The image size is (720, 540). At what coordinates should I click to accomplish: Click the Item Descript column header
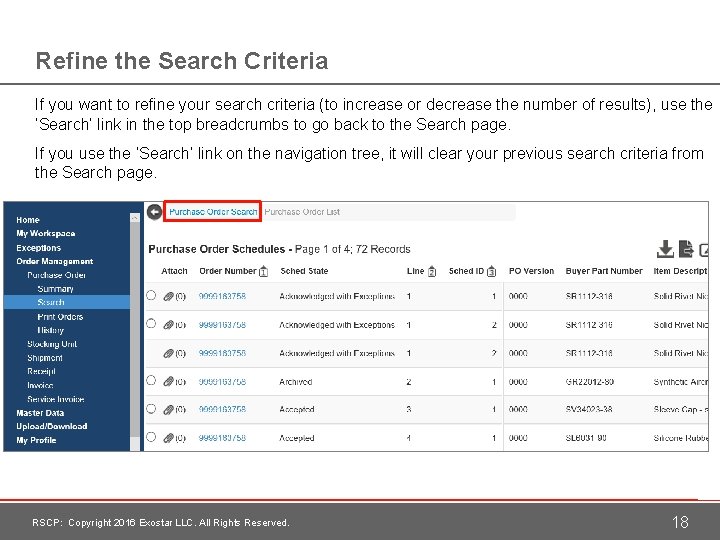click(x=680, y=271)
